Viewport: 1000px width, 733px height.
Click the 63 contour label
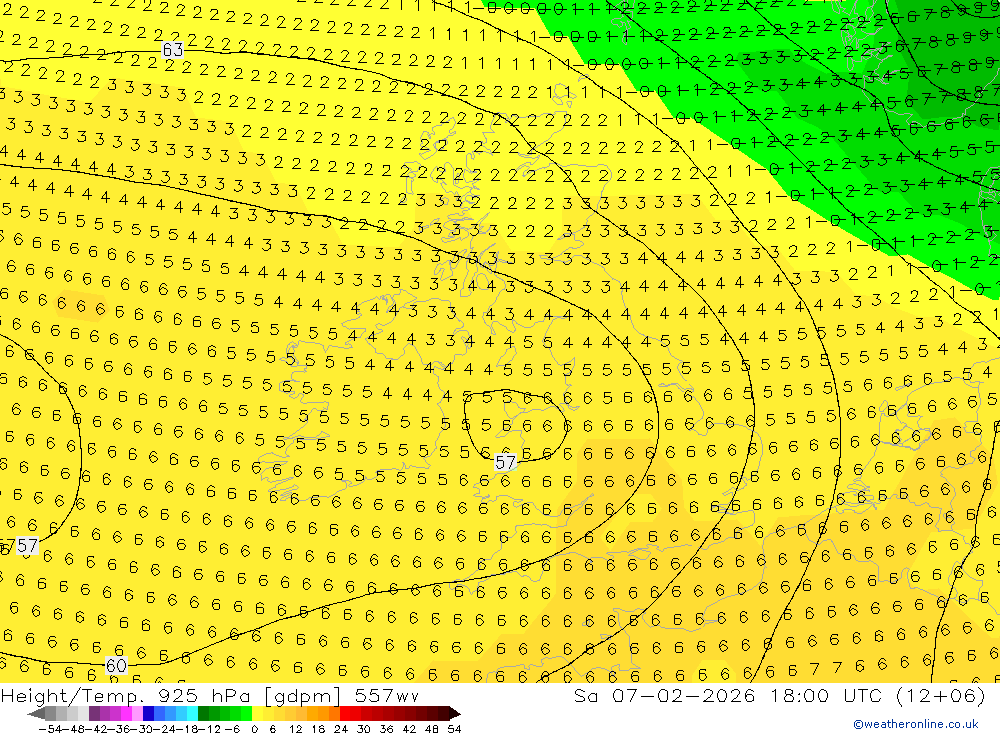click(173, 49)
